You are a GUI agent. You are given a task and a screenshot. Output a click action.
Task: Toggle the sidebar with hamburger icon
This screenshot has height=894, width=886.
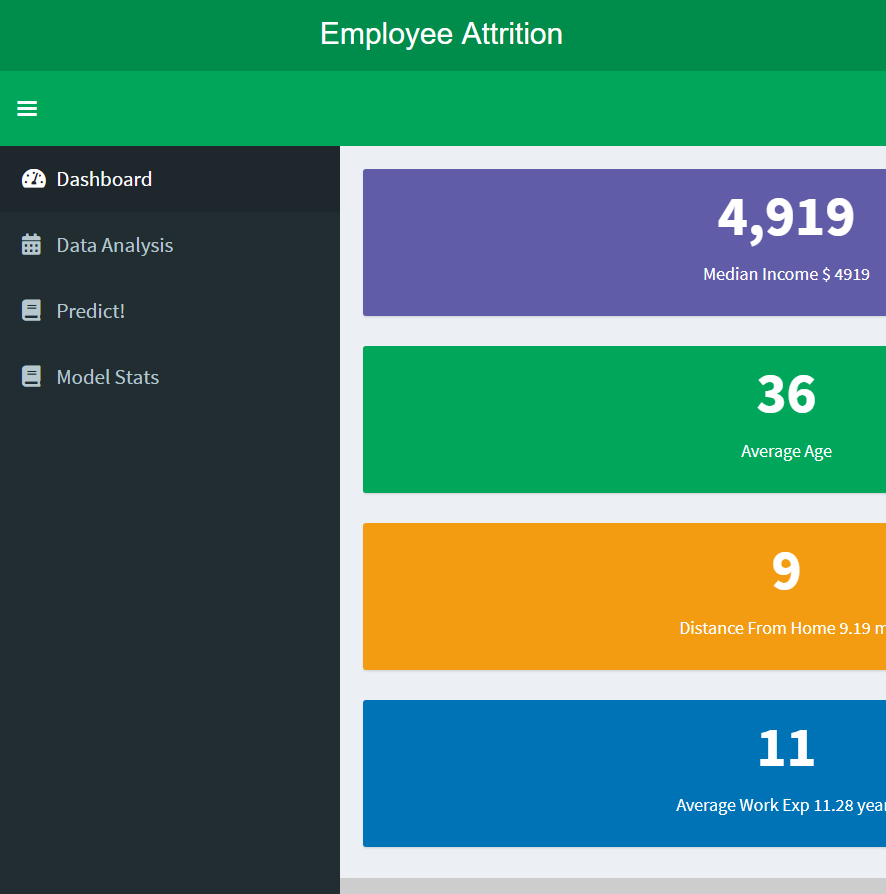[27, 108]
